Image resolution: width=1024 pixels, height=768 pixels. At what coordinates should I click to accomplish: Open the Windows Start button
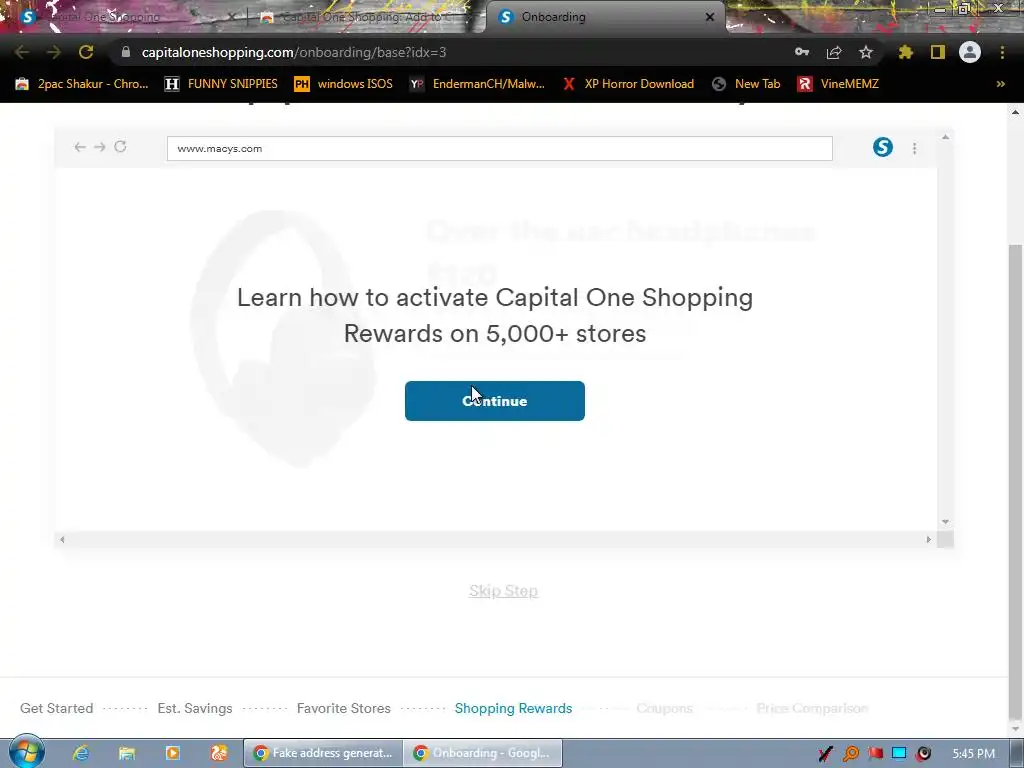tap(26, 752)
